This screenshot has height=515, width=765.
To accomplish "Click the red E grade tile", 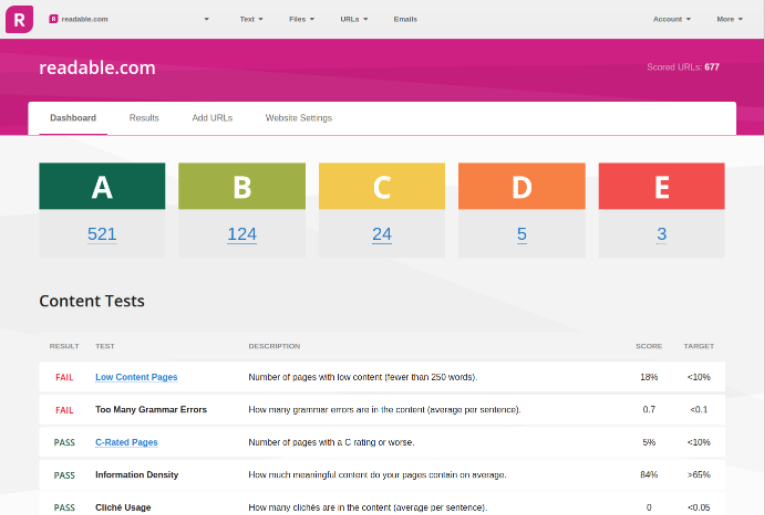I will (662, 186).
